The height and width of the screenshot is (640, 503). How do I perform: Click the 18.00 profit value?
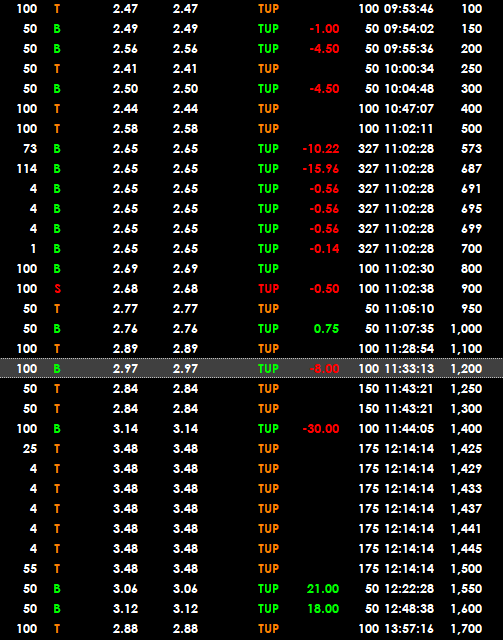pos(323,609)
